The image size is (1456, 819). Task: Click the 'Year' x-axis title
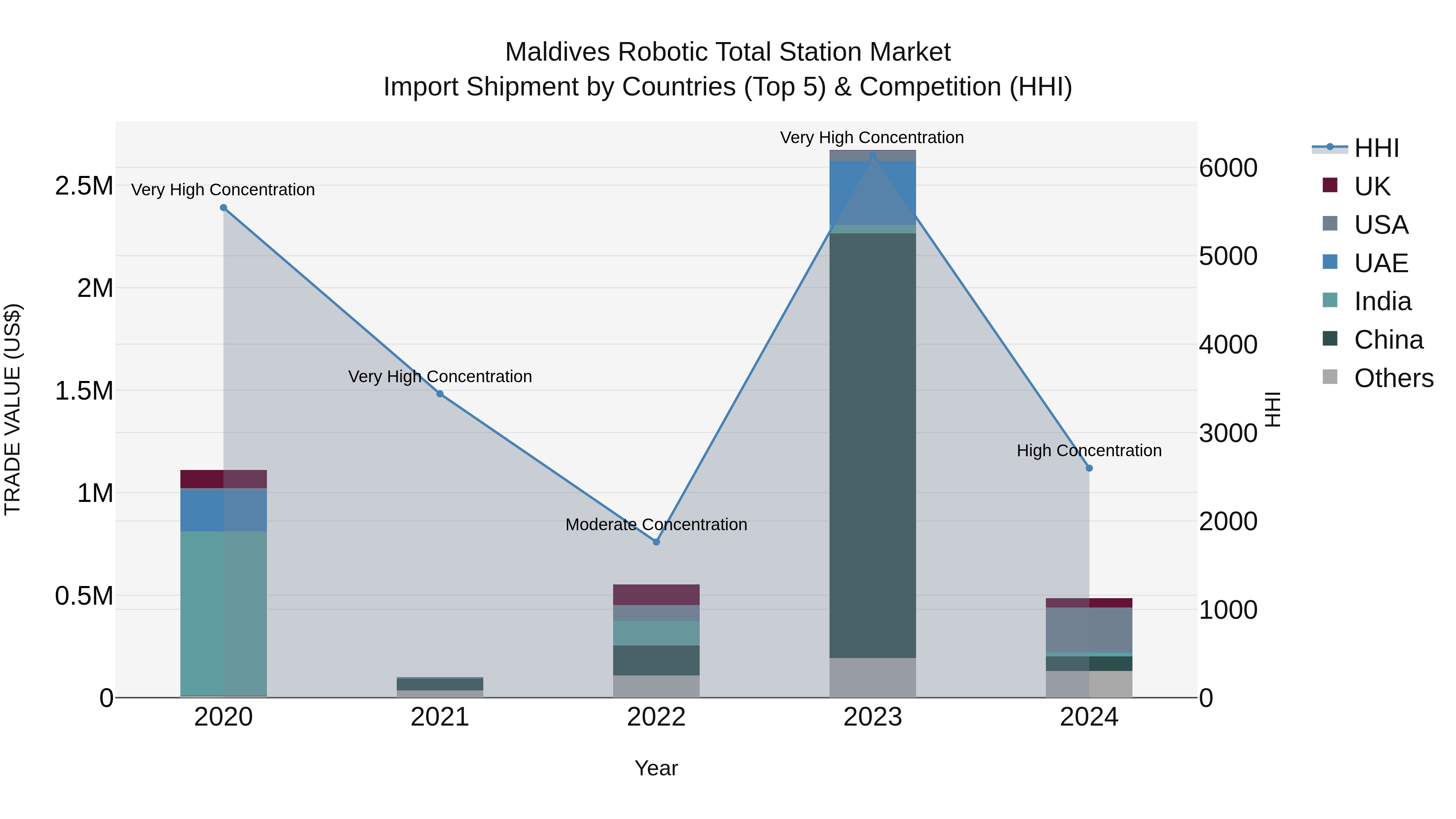point(656,768)
